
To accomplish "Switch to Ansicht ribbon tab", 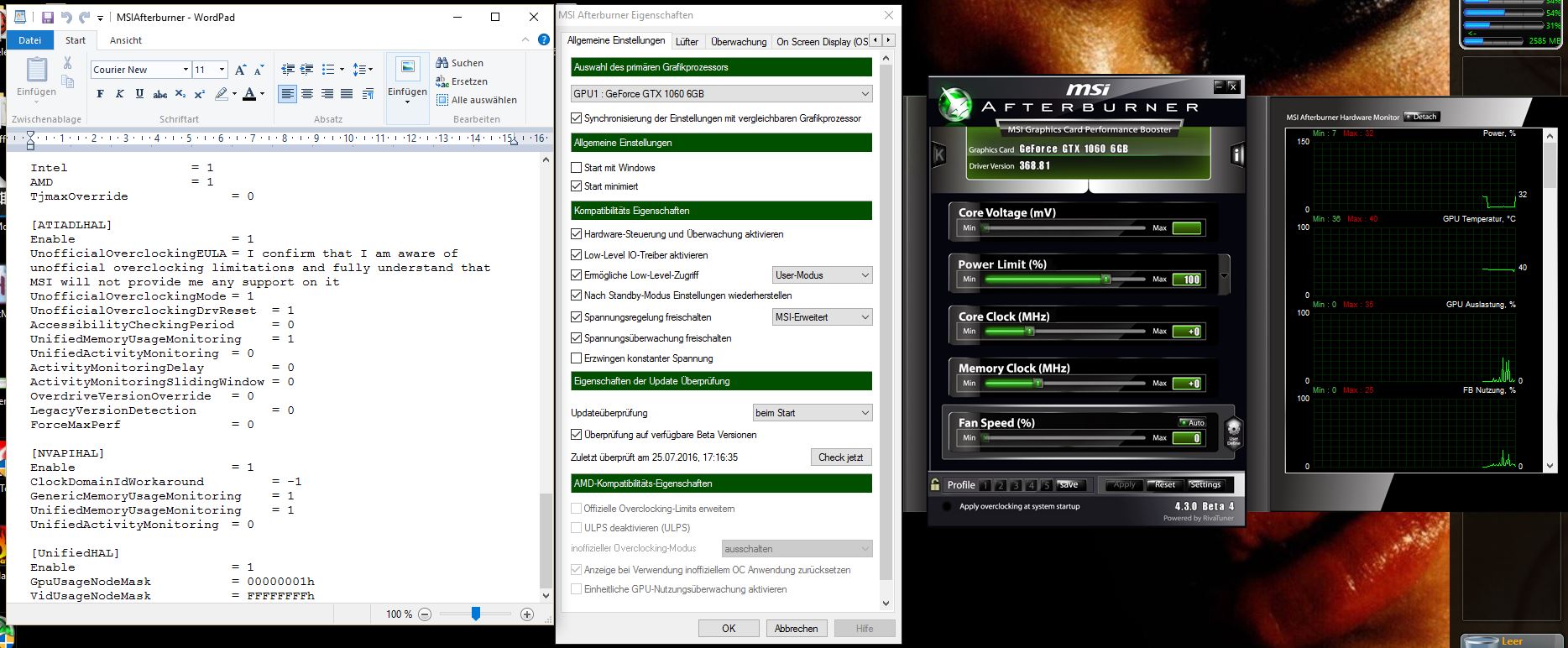I will [126, 40].
